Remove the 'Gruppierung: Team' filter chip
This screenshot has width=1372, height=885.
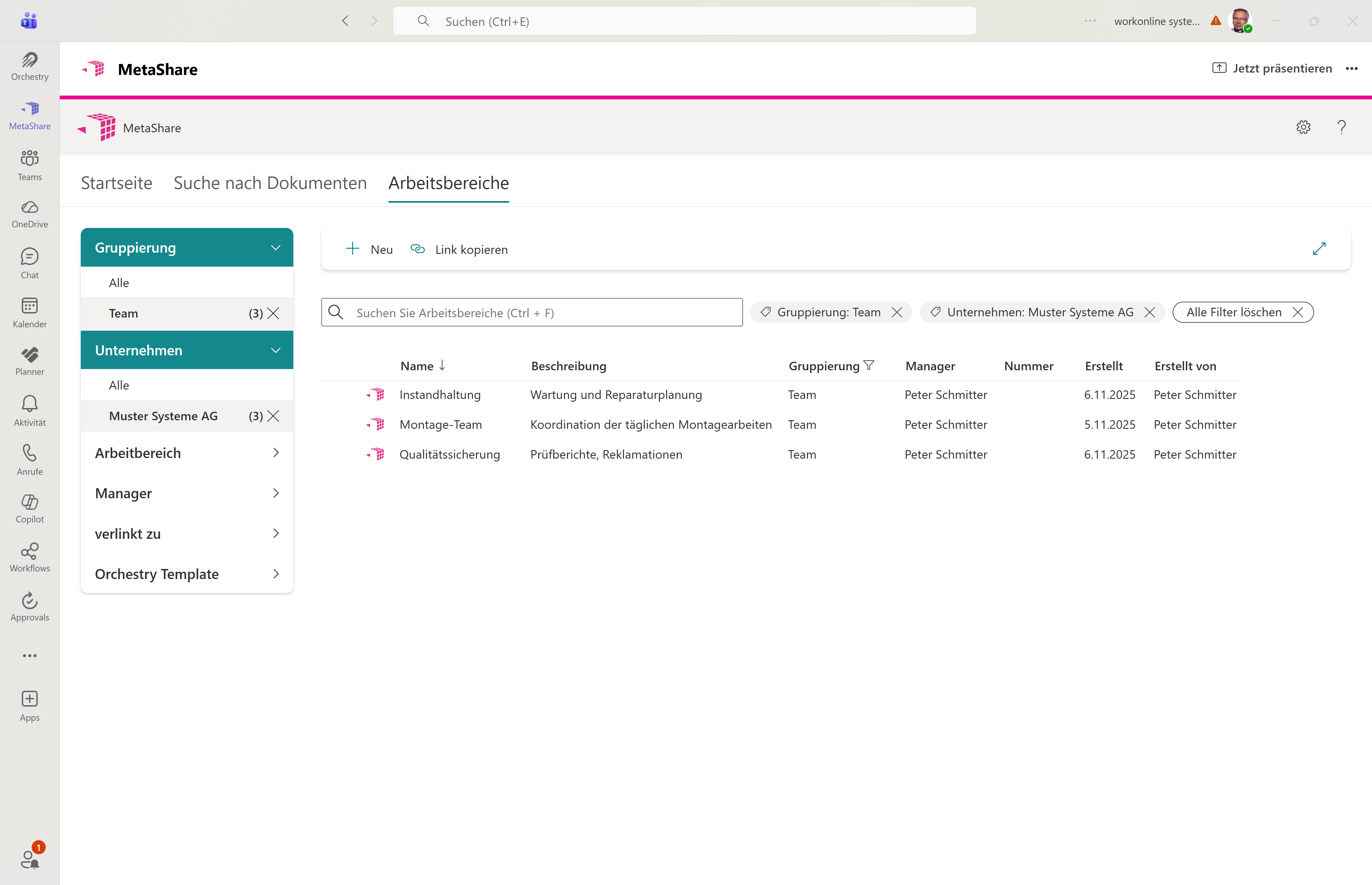tap(897, 312)
